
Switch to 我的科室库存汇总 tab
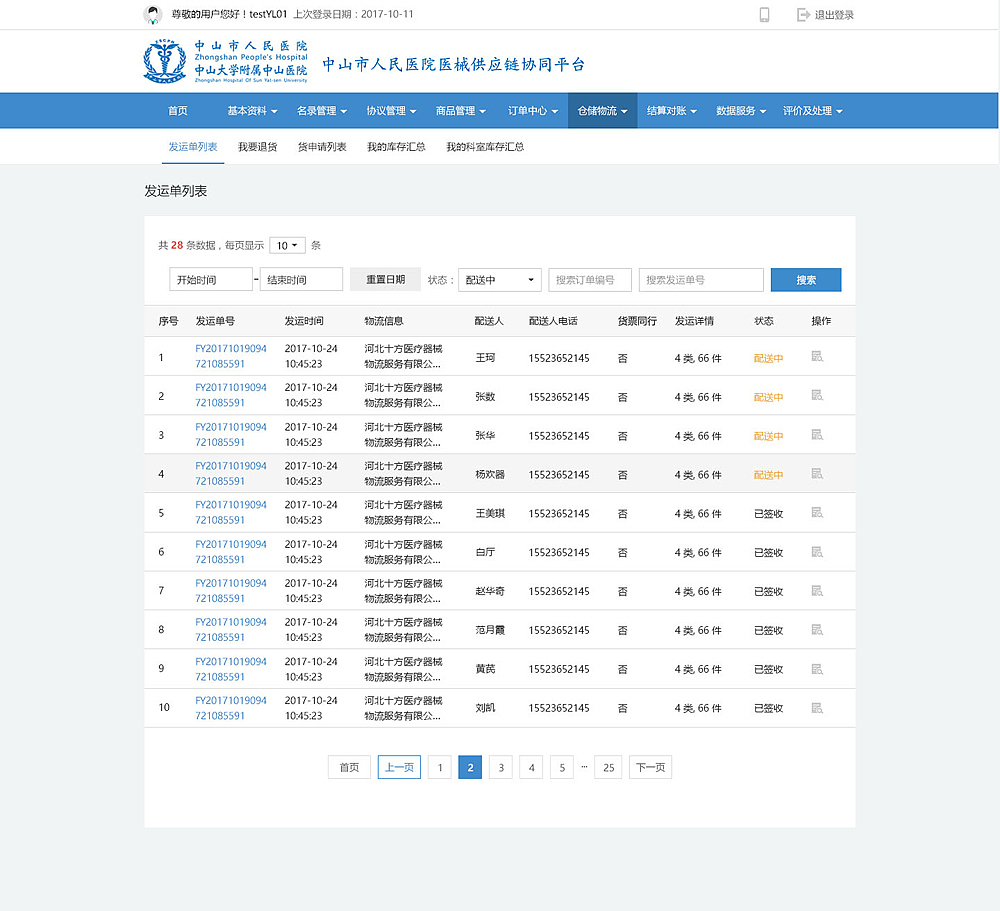(x=485, y=147)
